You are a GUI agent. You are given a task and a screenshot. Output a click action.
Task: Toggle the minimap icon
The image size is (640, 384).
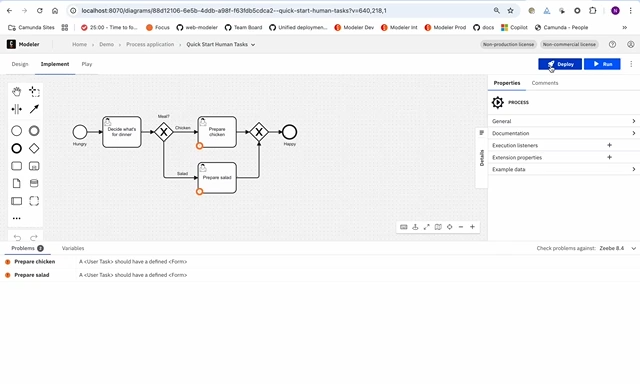tap(438, 227)
